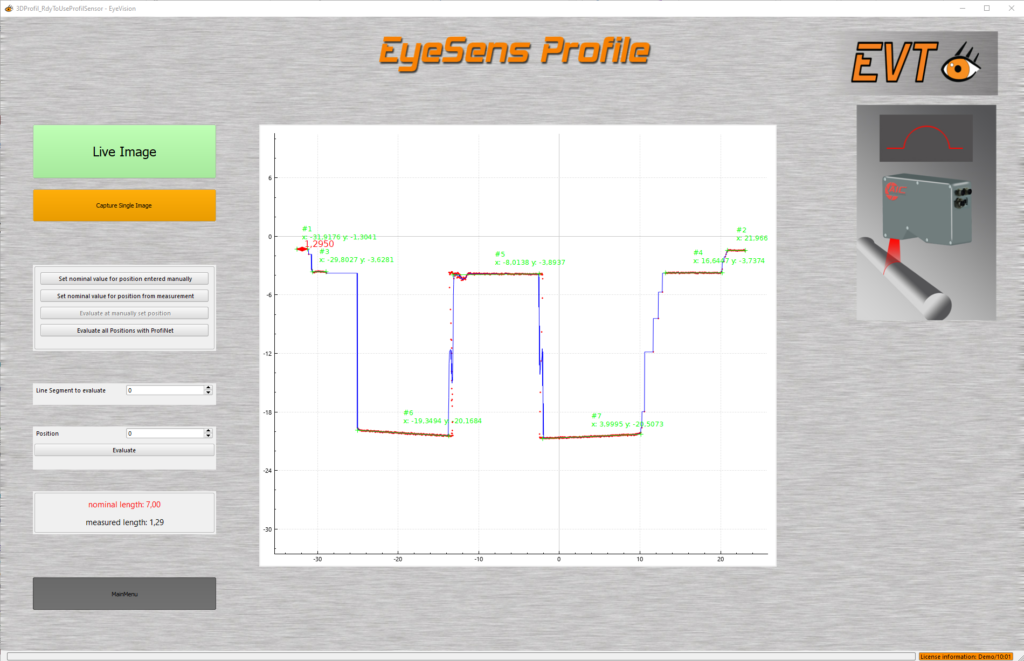
Task: Click the orange license information indicator
Action: coord(968,654)
